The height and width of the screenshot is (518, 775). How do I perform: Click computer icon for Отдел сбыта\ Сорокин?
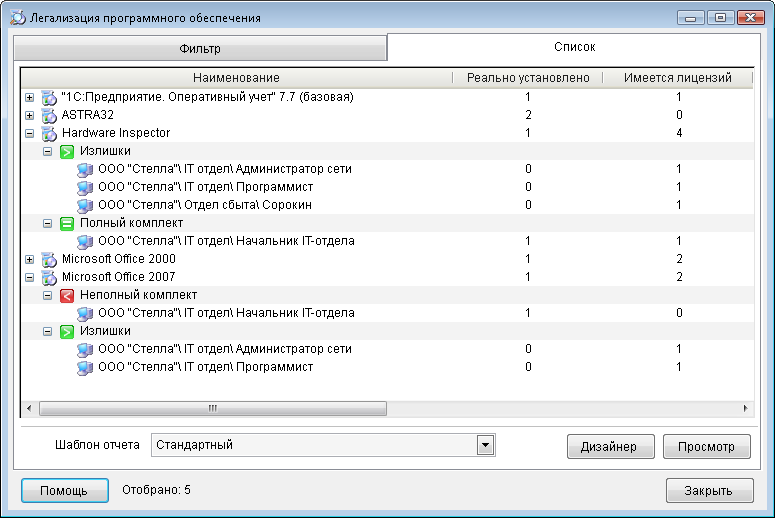click(85, 205)
